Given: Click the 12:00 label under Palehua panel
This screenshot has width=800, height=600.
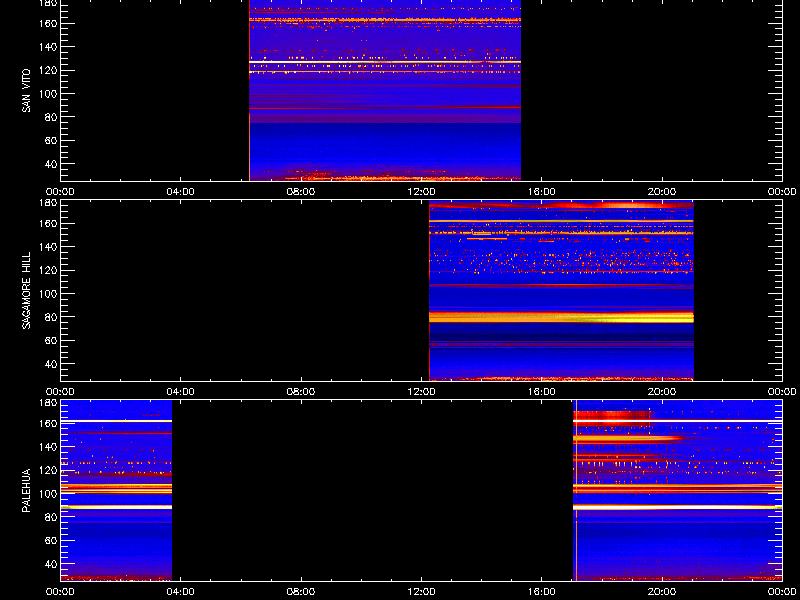Looking at the screenshot, I should pyautogui.click(x=422, y=592).
